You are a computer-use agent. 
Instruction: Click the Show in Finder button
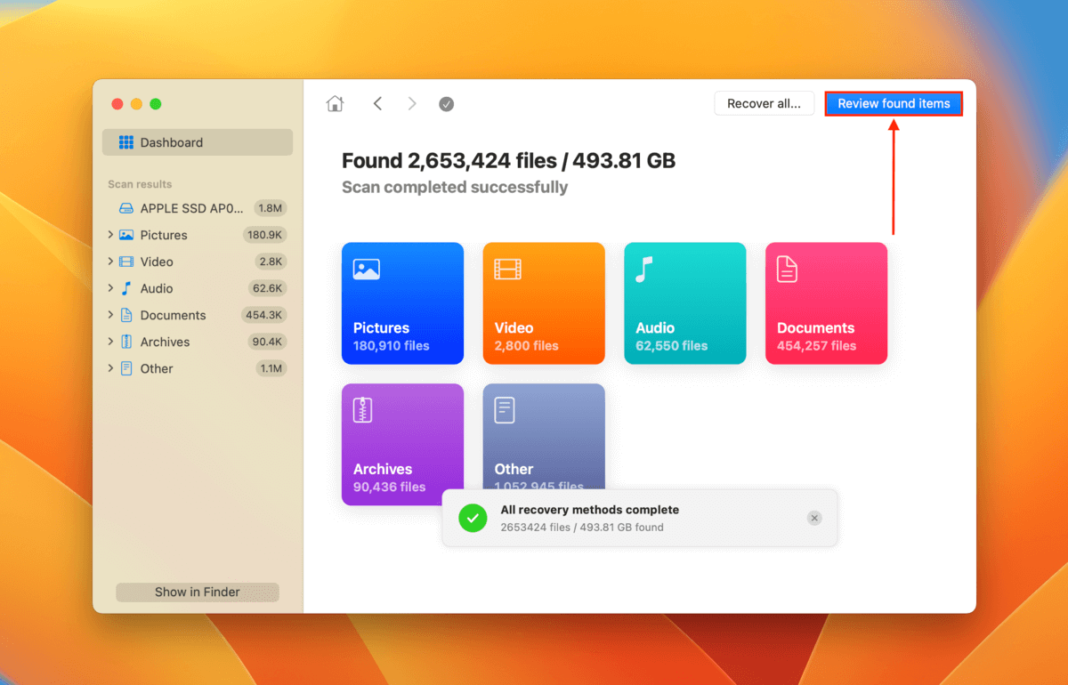(x=196, y=591)
